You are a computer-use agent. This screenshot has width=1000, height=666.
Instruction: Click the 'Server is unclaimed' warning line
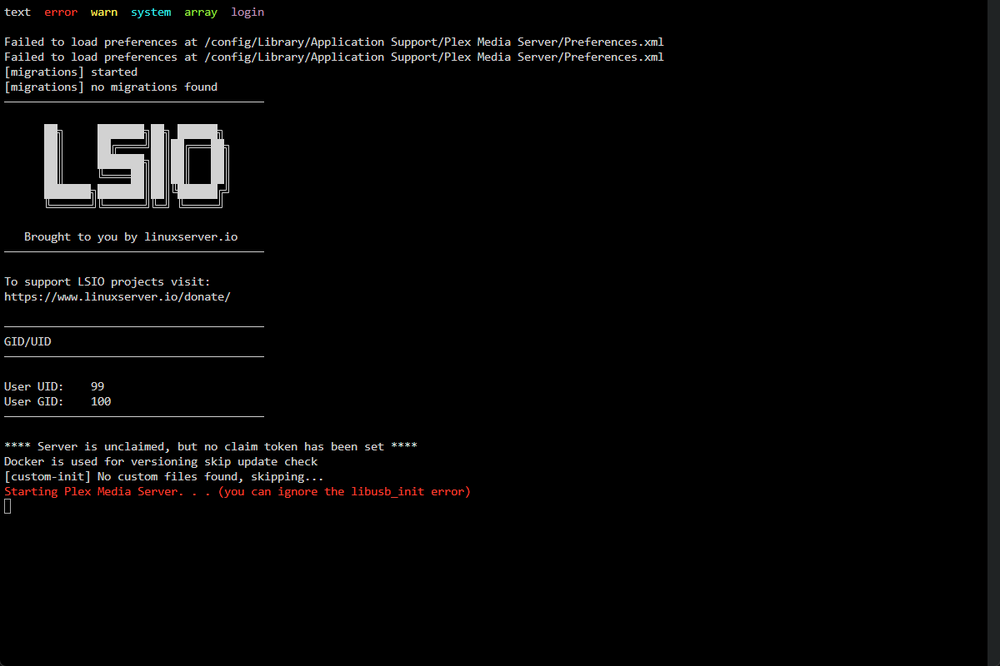click(x=210, y=447)
